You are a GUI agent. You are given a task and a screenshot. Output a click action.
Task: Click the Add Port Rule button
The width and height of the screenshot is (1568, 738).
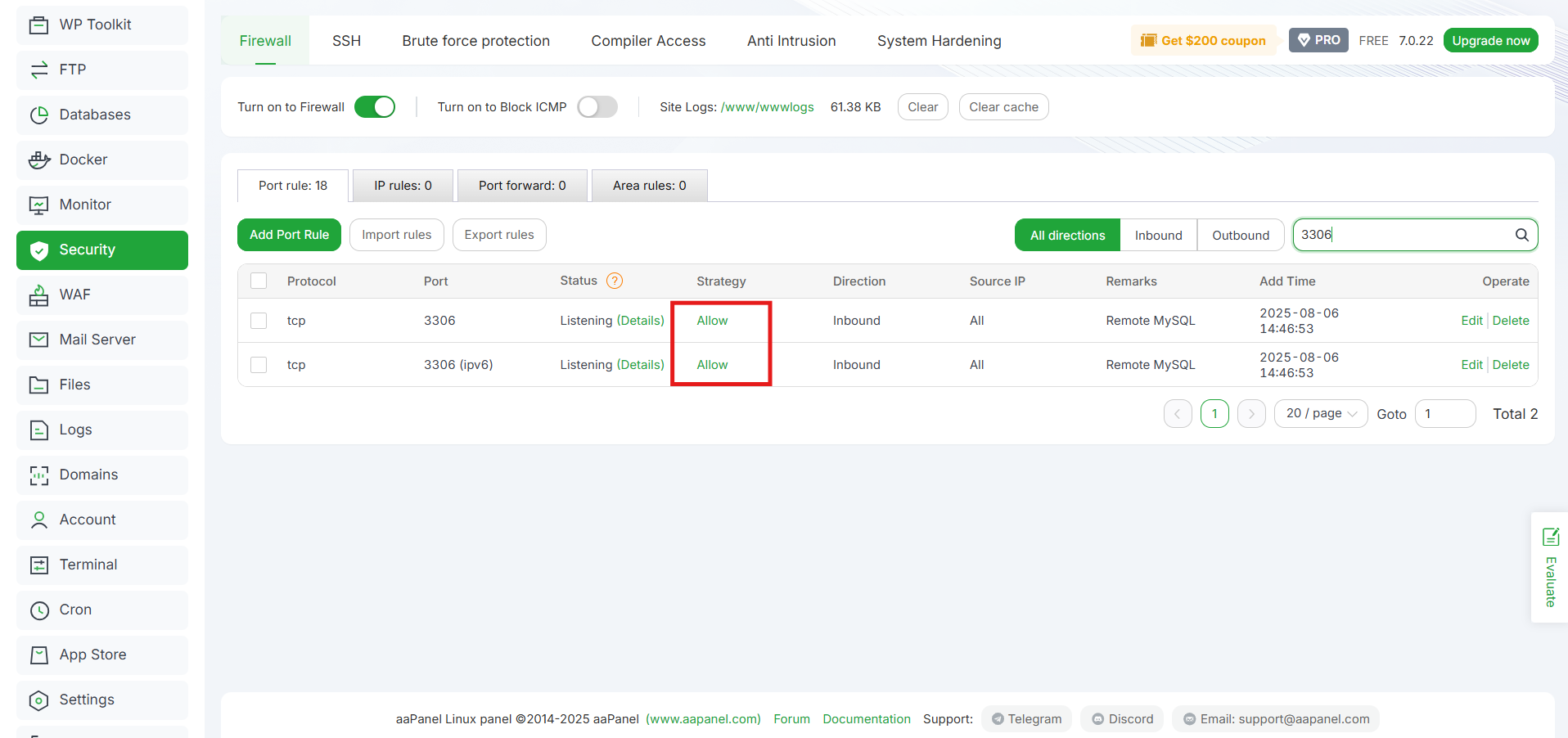pos(289,235)
